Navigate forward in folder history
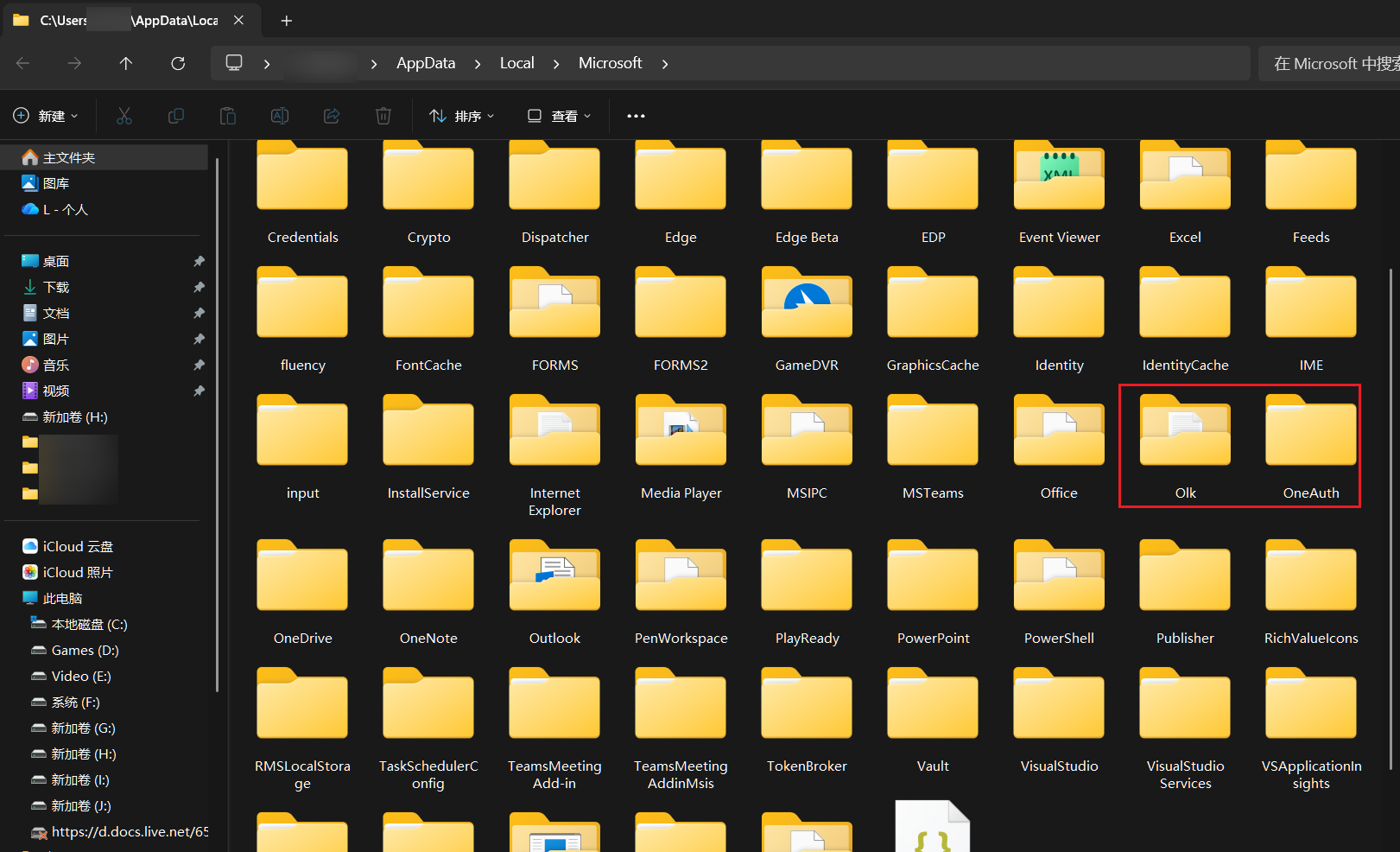The image size is (1400, 852). (75, 63)
